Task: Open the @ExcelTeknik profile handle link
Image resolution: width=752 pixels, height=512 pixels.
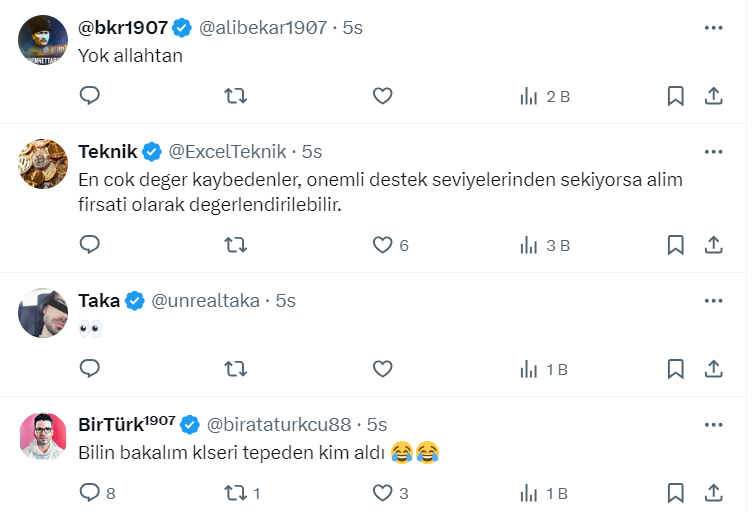Action: point(227,152)
